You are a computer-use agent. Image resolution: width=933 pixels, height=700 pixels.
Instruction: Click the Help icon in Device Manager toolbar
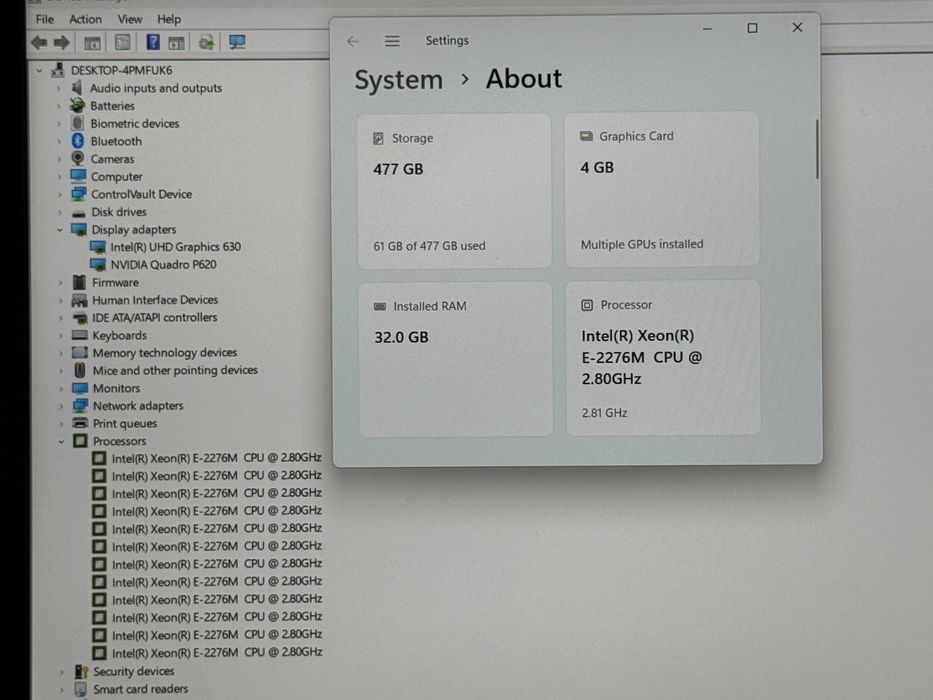(153, 42)
